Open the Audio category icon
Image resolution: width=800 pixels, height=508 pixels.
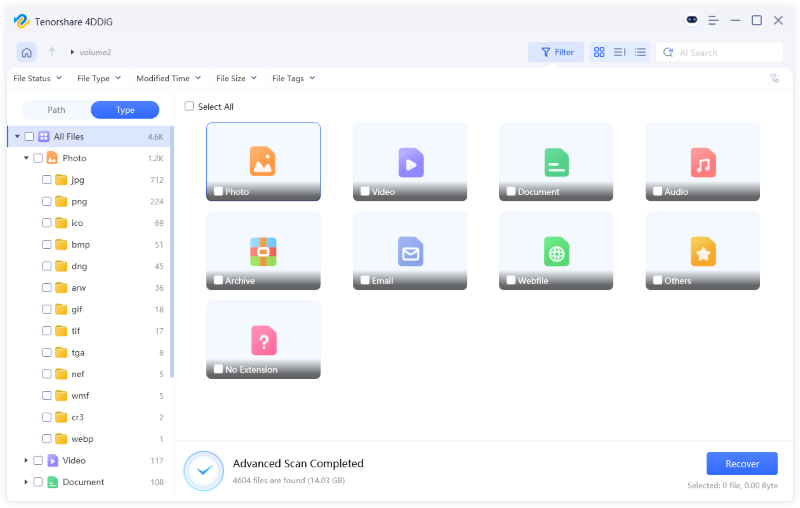[703, 163]
